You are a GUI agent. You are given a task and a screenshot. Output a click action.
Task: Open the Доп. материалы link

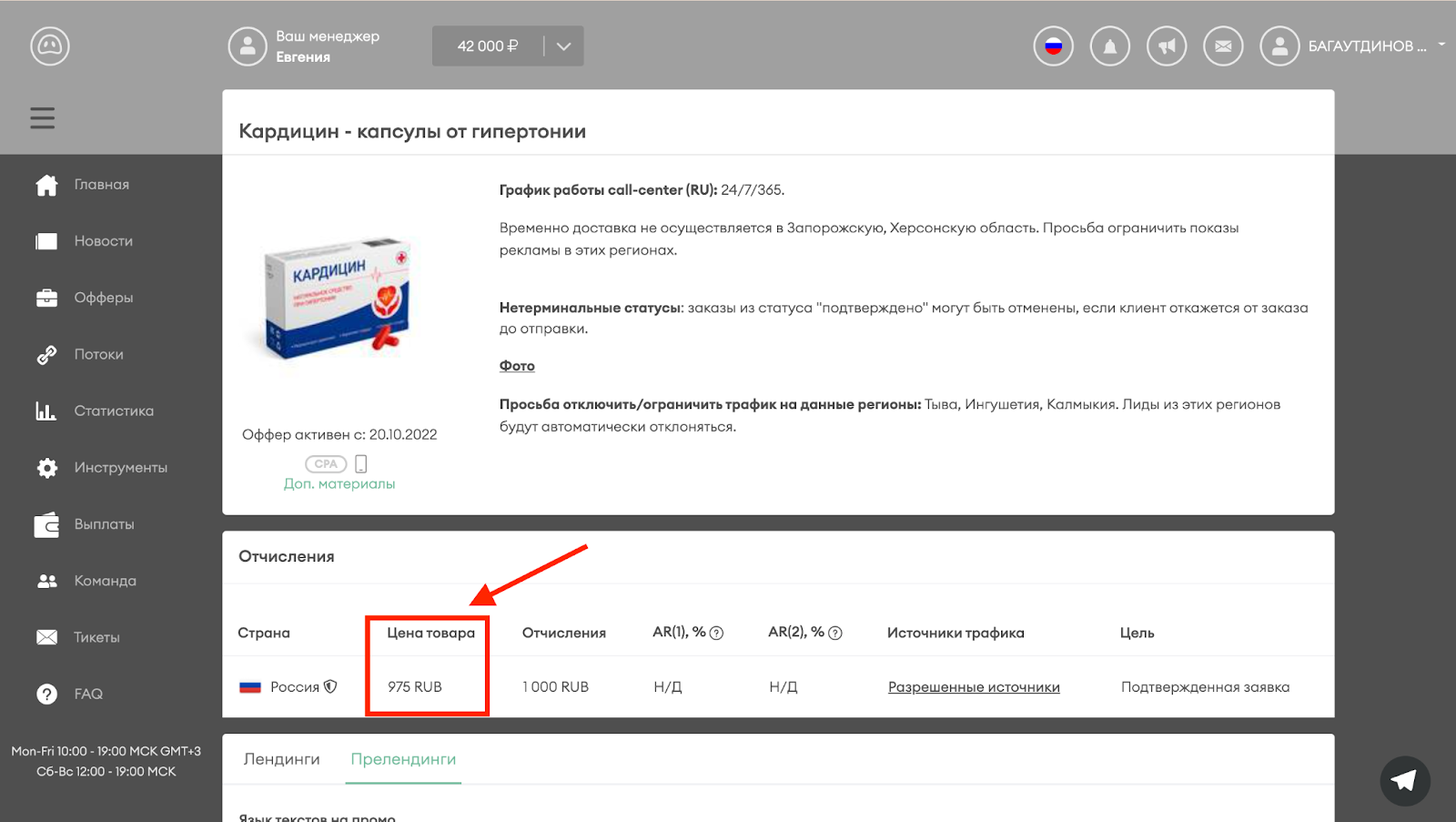(339, 484)
